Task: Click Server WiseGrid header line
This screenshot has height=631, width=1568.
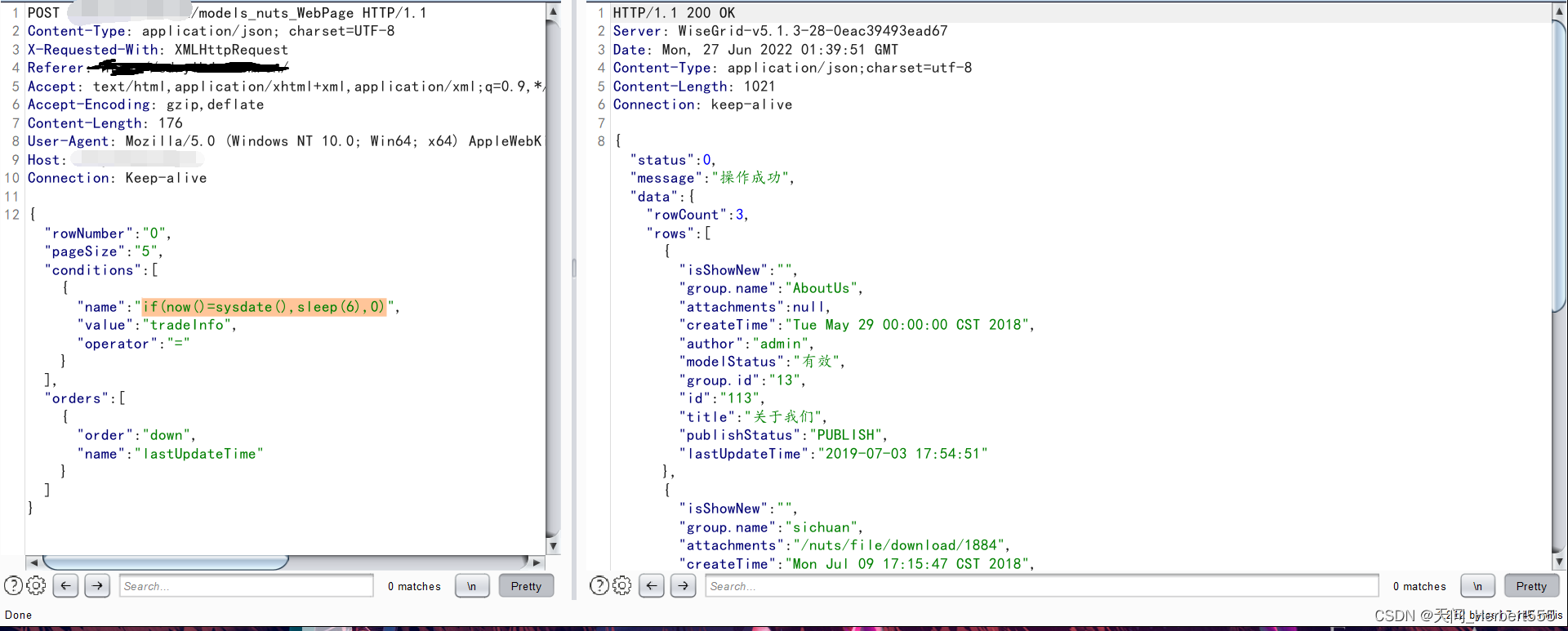Action: (x=780, y=31)
